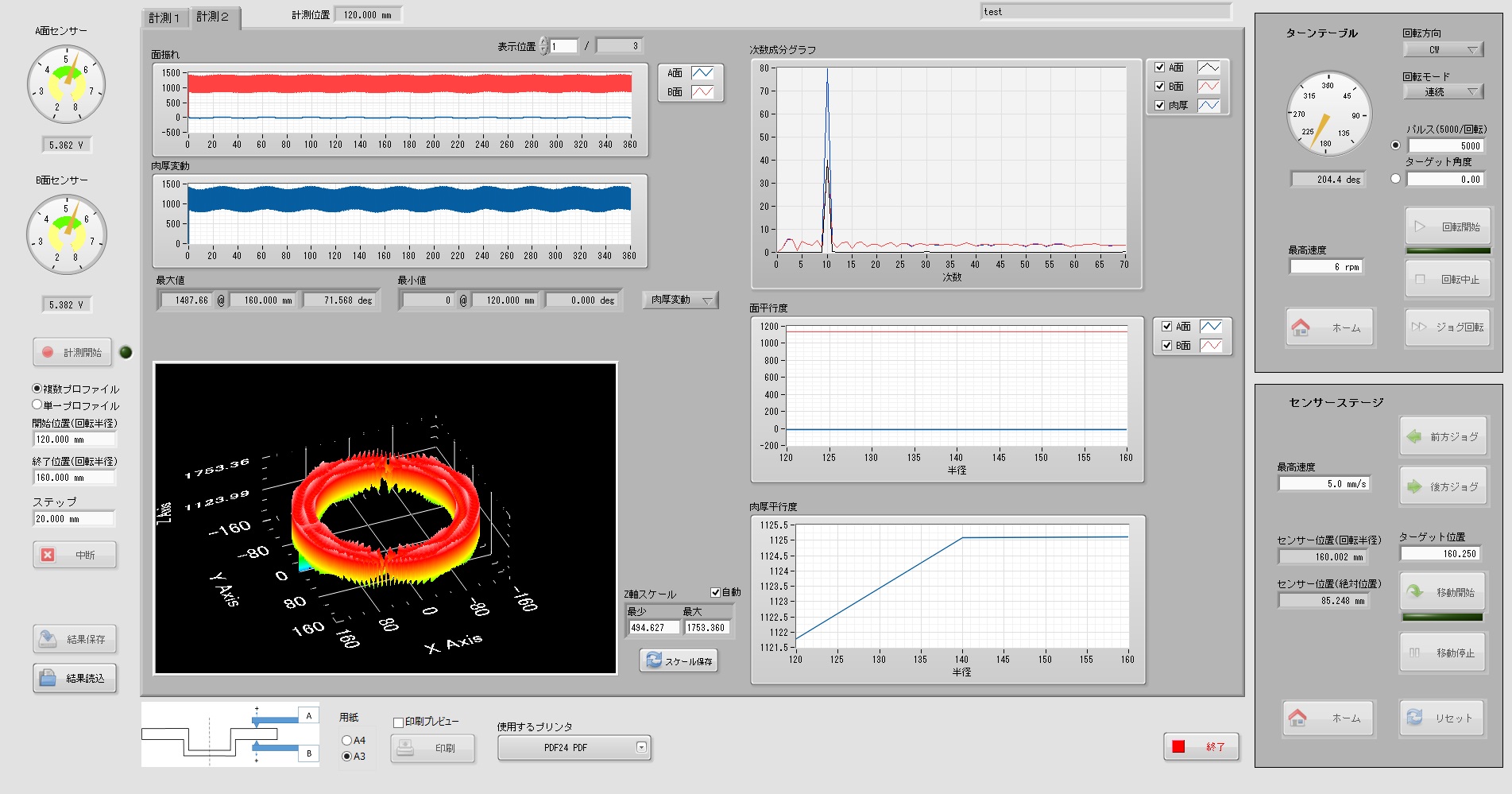Click the パルス 5000 input field

point(1445,145)
